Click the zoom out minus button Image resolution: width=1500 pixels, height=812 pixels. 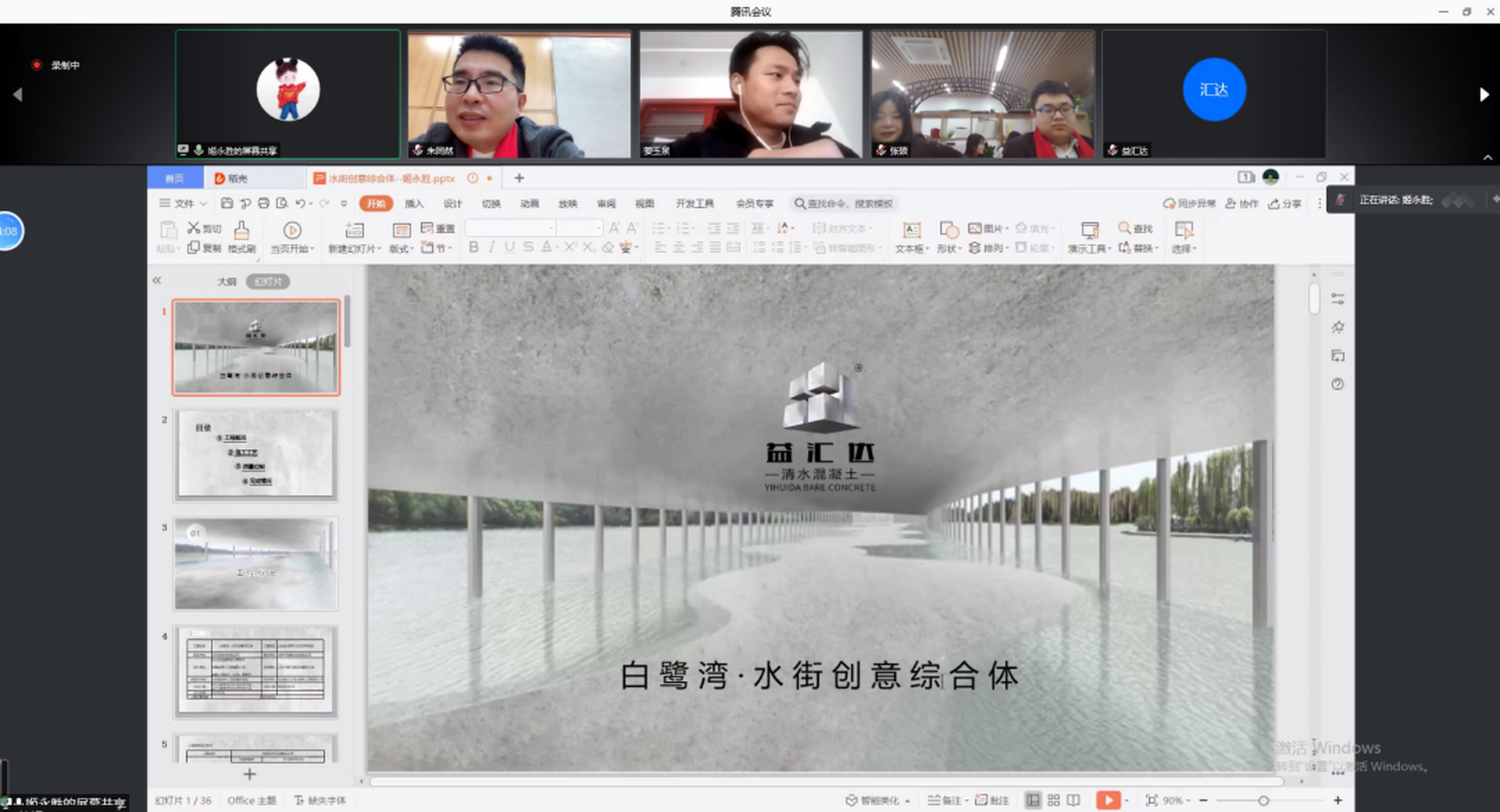[x=1203, y=800]
